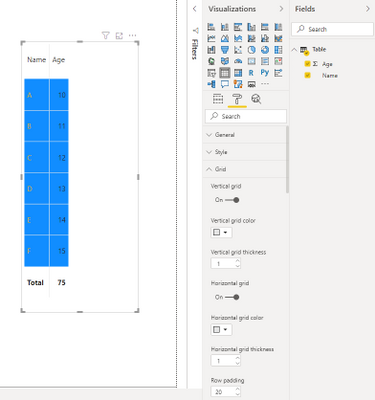Select the R script visual icon
Viewport: 375px width, 400px height.
251,73
